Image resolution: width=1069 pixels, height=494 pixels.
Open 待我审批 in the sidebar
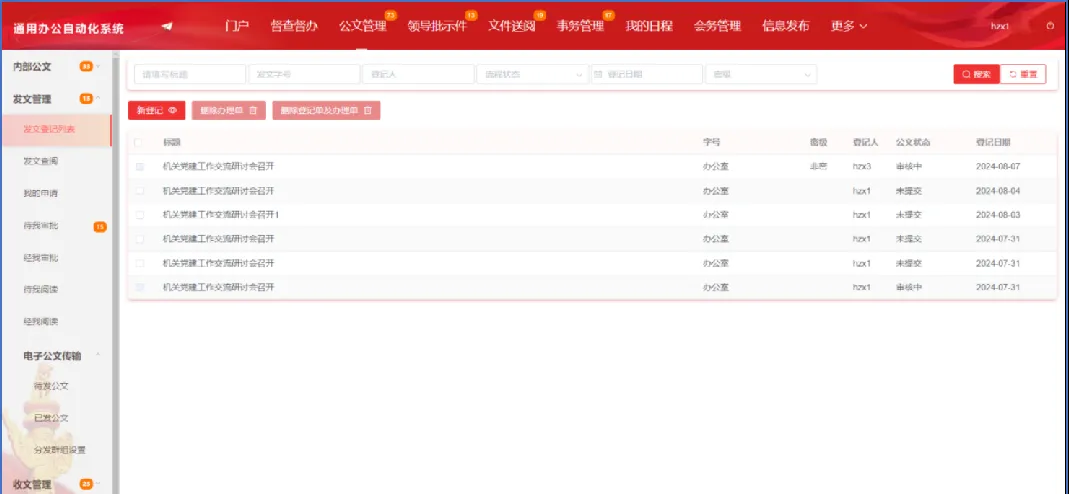[x=41, y=226]
